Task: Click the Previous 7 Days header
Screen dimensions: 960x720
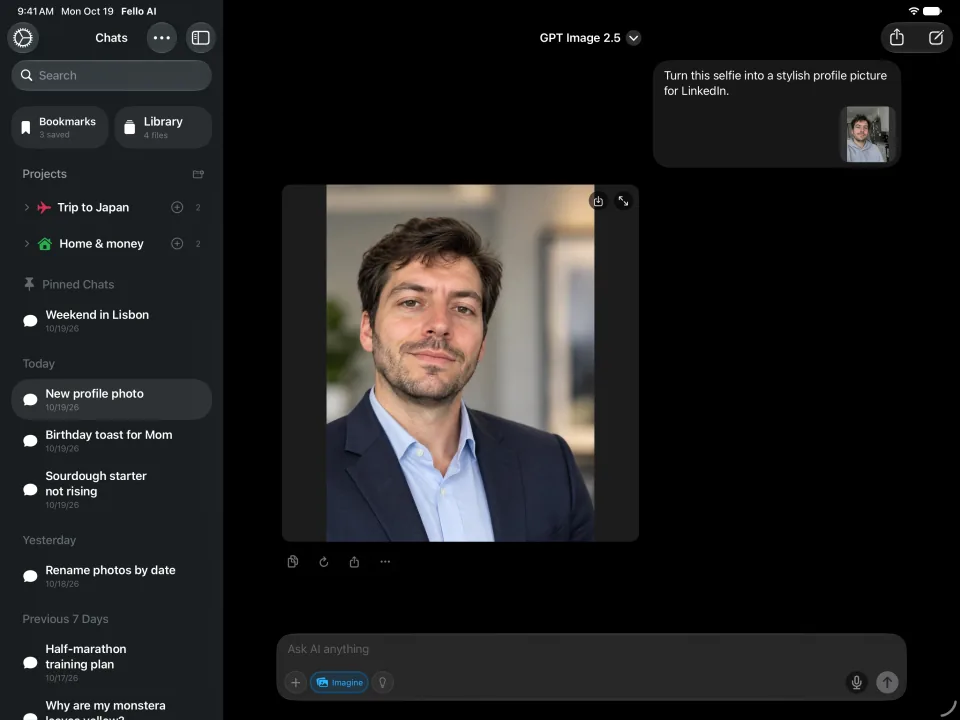Action: (66, 619)
